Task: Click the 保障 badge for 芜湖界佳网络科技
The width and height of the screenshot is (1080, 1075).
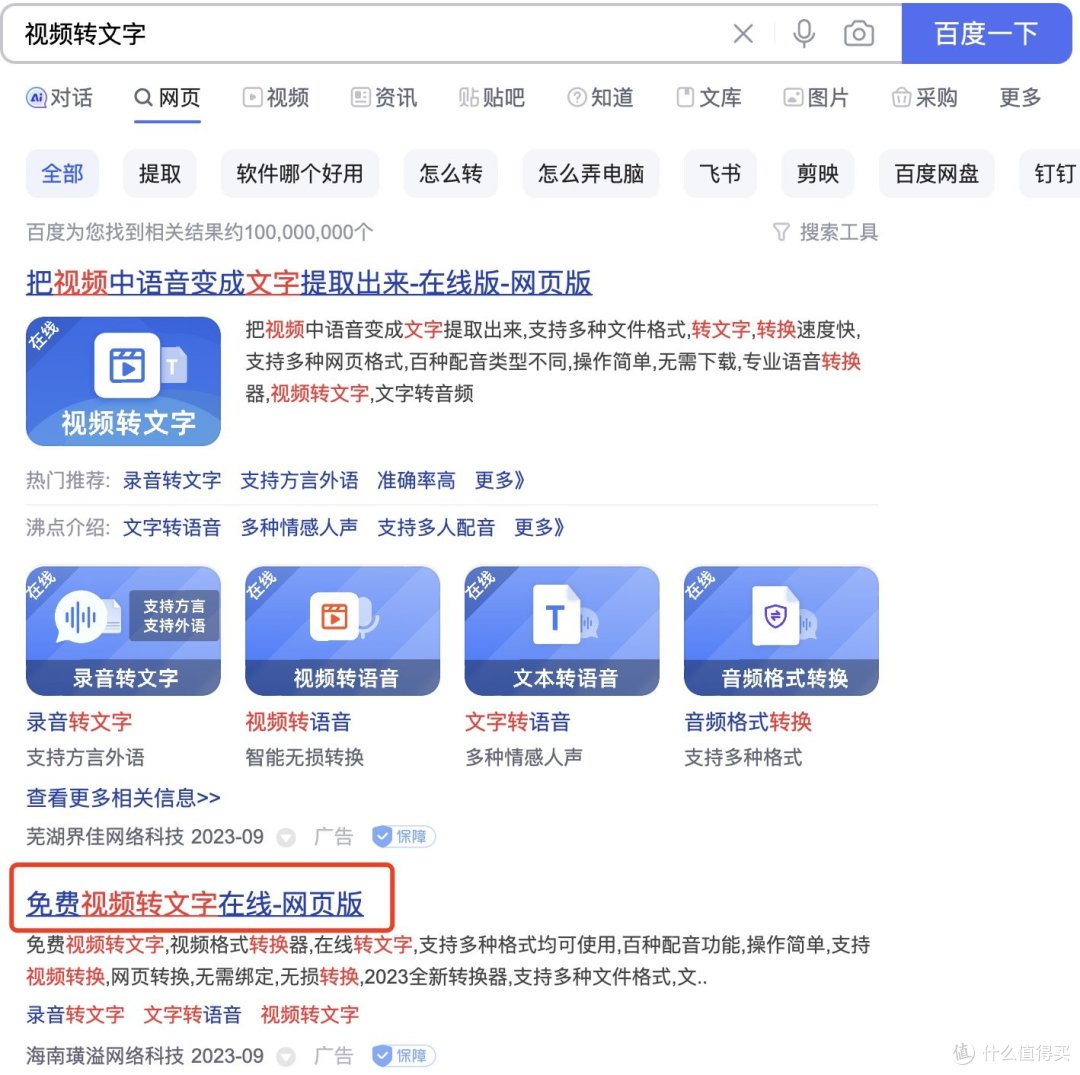Action: click(404, 837)
